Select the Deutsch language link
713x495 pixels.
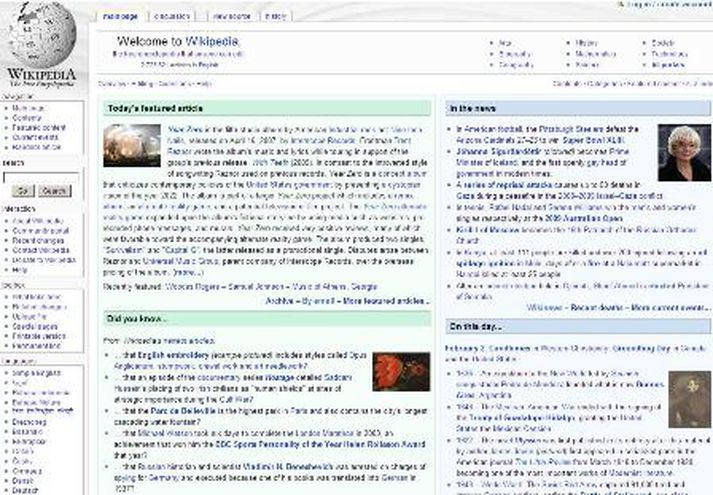pyautogui.click(x=25, y=490)
